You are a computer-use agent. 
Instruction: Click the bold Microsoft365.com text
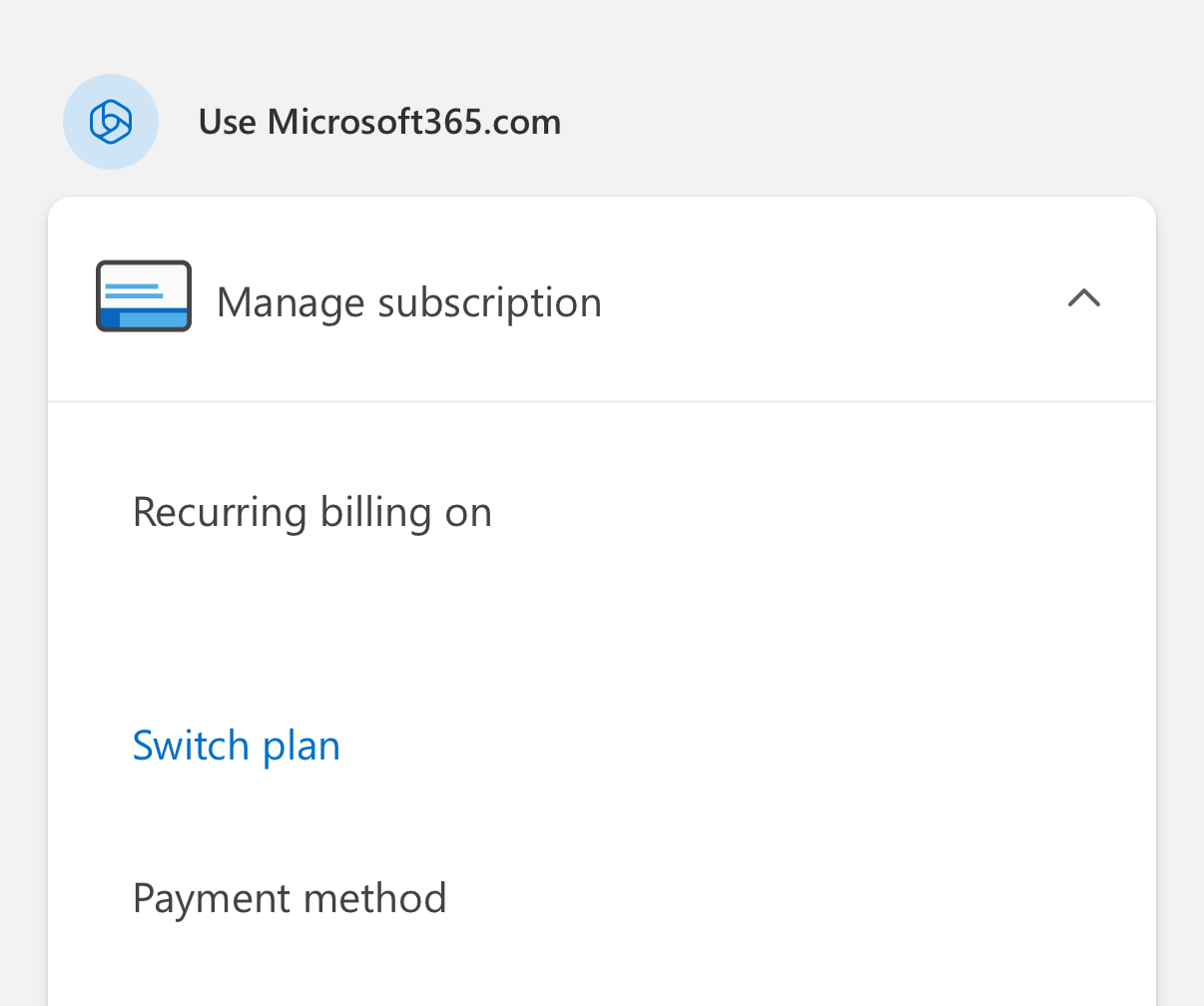tap(414, 122)
